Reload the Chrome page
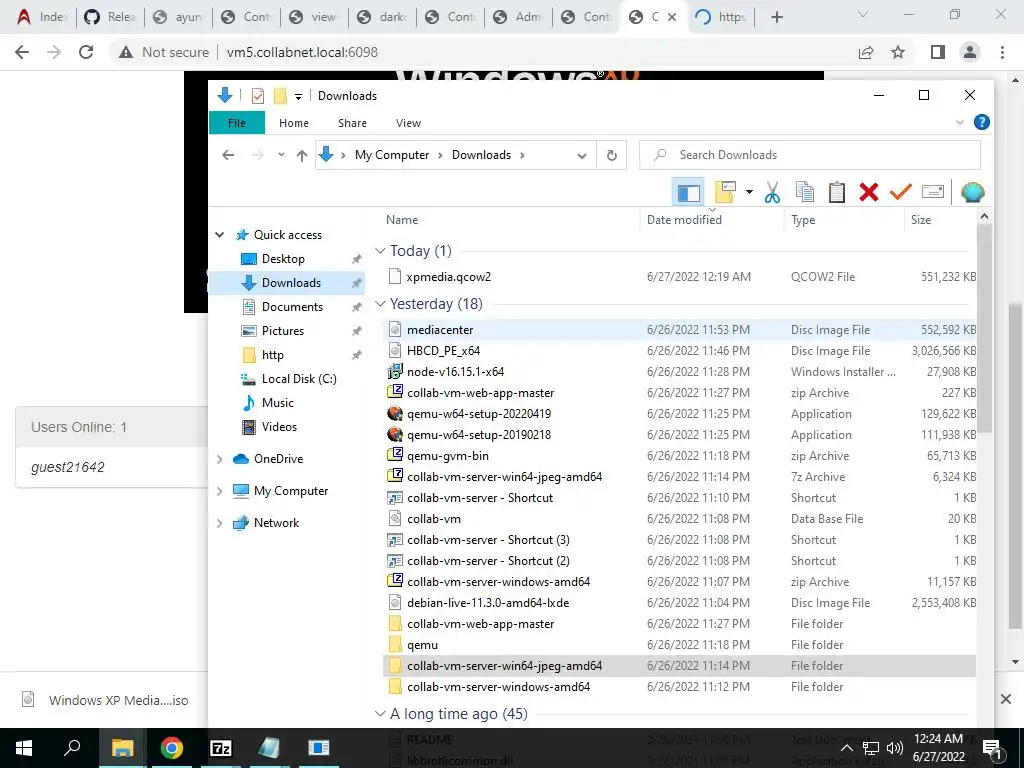This screenshot has width=1024, height=768. point(86,52)
